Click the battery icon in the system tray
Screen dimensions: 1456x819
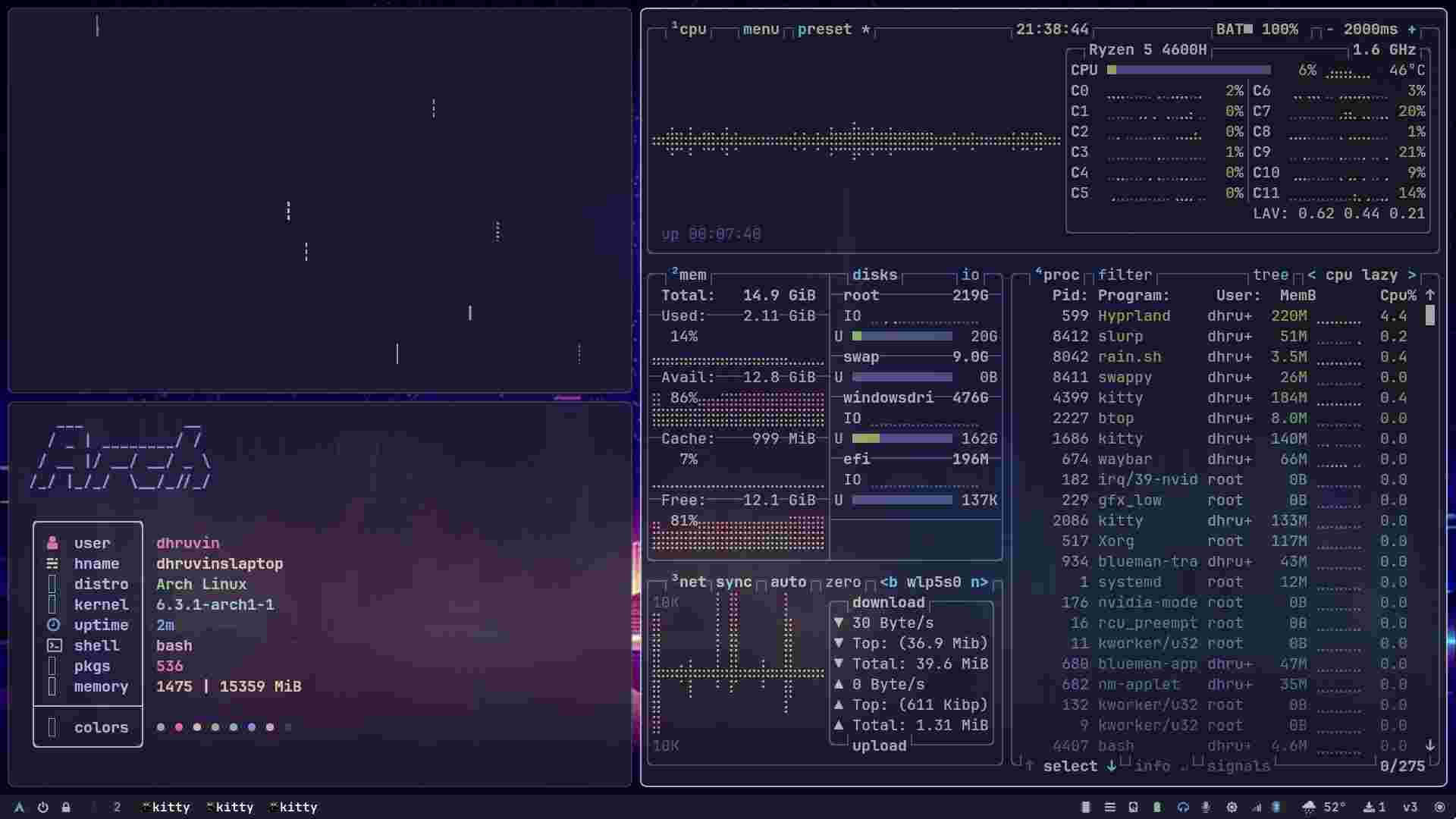(1278, 808)
